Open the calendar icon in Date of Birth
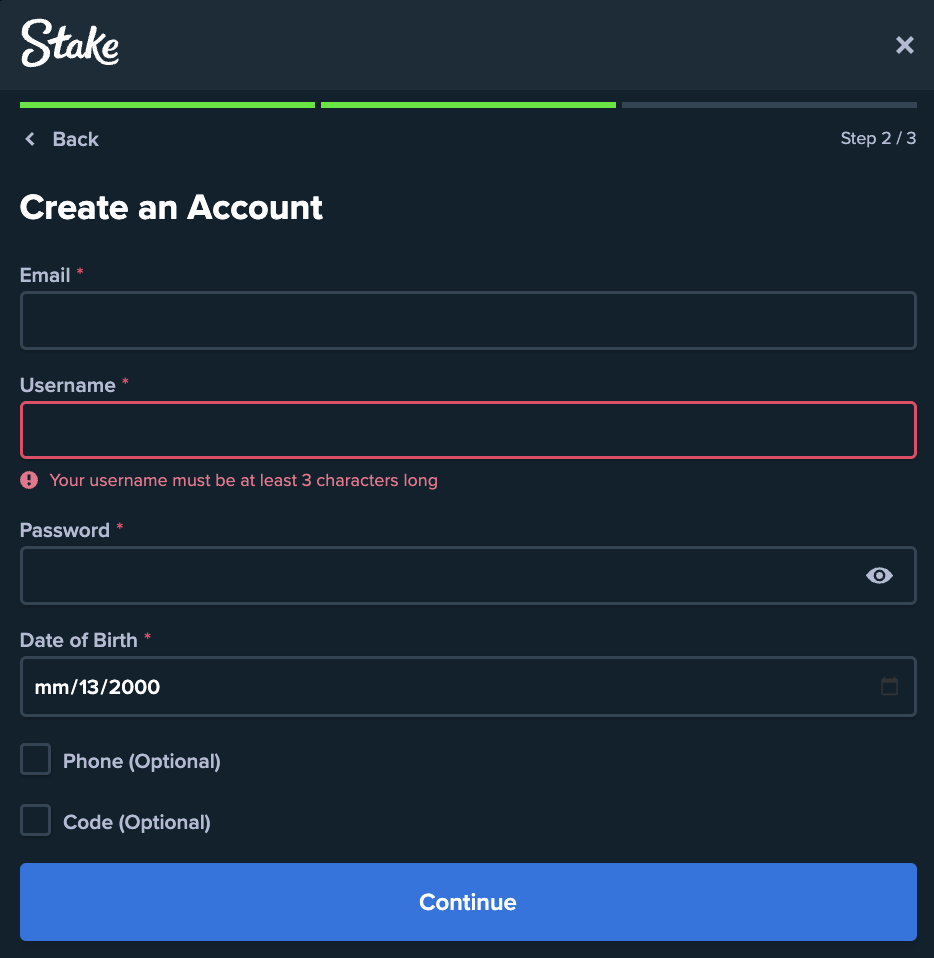 click(891, 686)
